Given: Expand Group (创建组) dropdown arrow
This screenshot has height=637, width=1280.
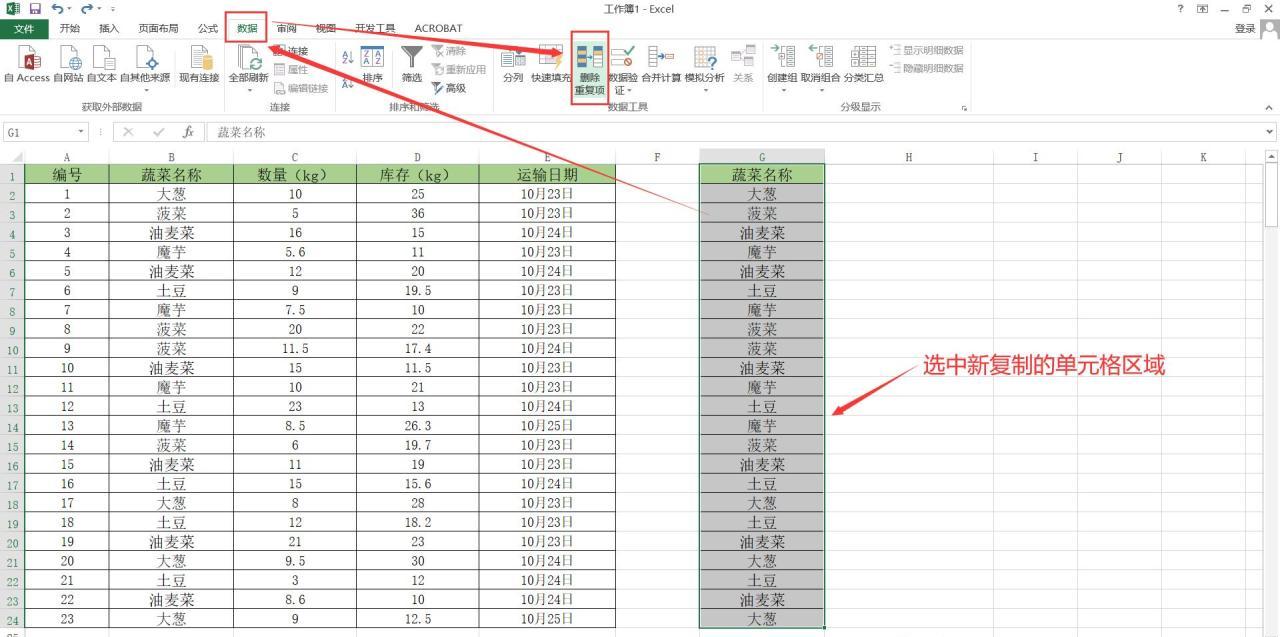Looking at the screenshot, I should coord(782,89).
